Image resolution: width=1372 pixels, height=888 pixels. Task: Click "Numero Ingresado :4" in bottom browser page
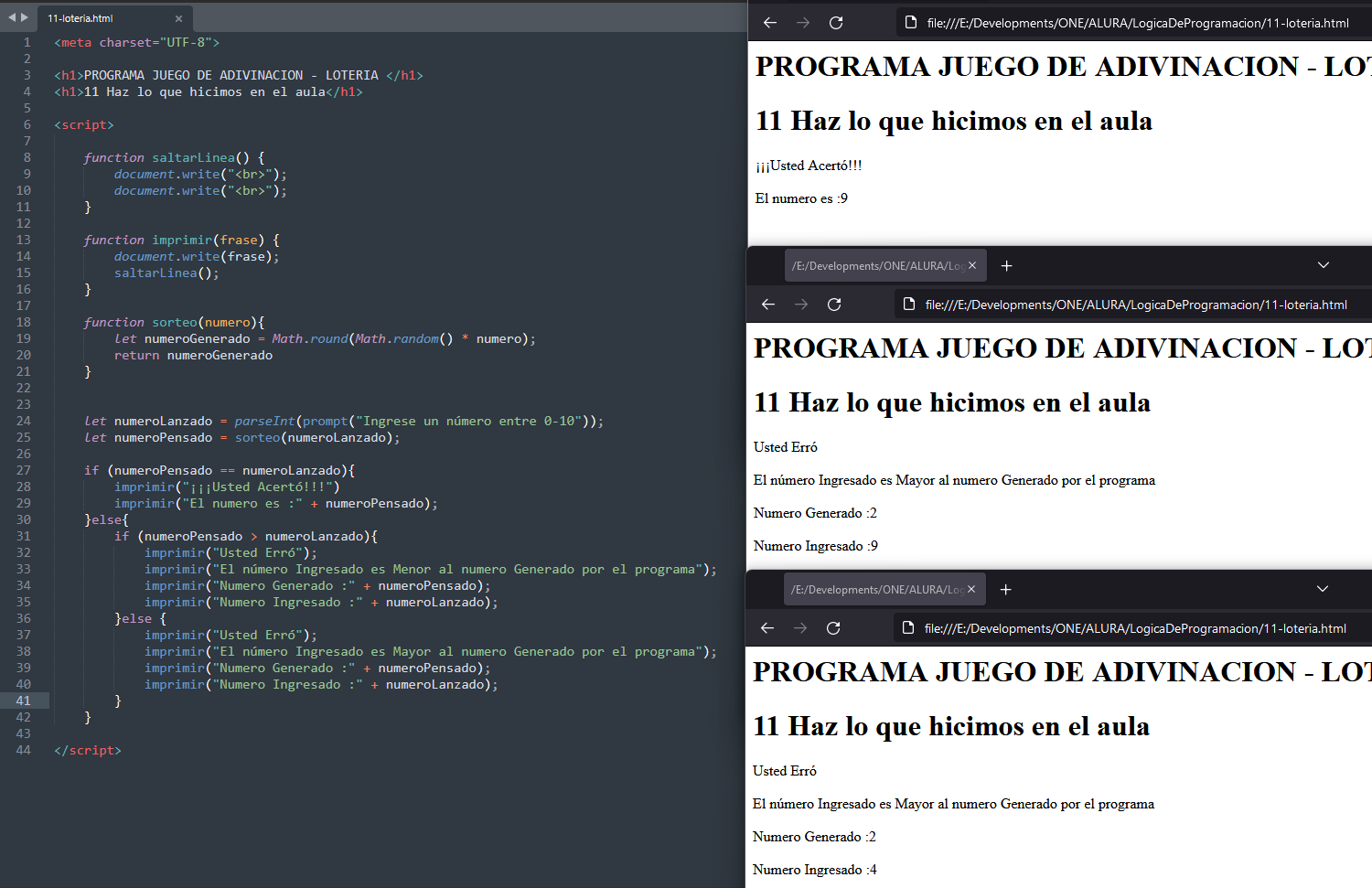click(x=815, y=870)
